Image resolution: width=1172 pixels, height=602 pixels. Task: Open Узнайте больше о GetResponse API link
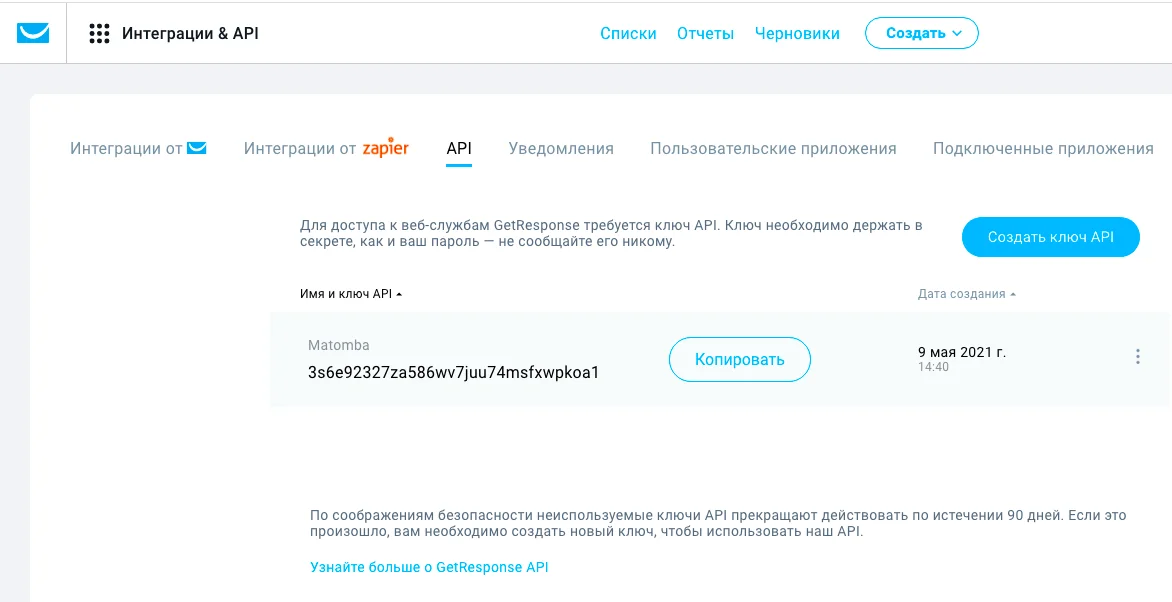pyautogui.click(x=429, y=567)
